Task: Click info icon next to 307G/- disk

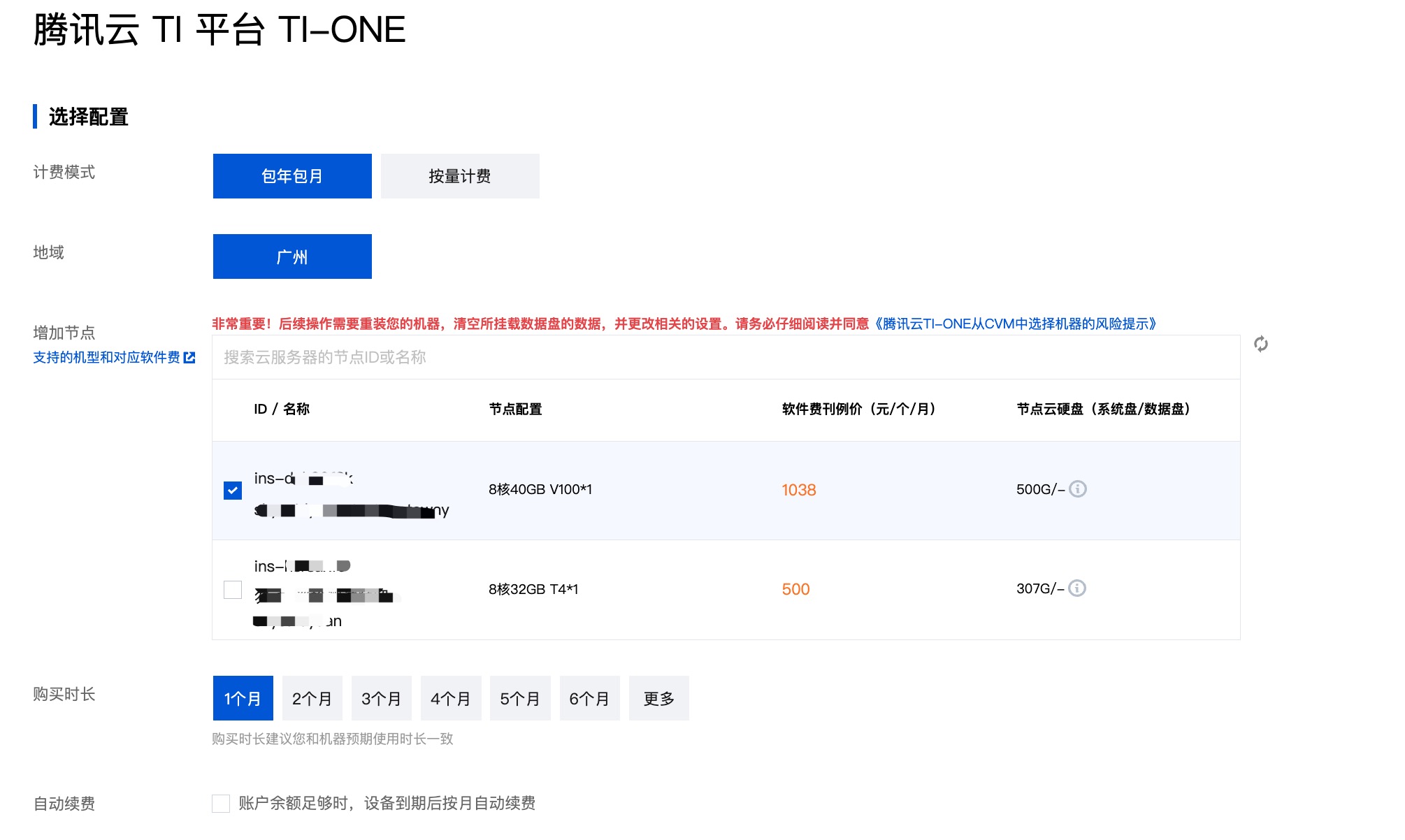Action: tap(1077, 588)
